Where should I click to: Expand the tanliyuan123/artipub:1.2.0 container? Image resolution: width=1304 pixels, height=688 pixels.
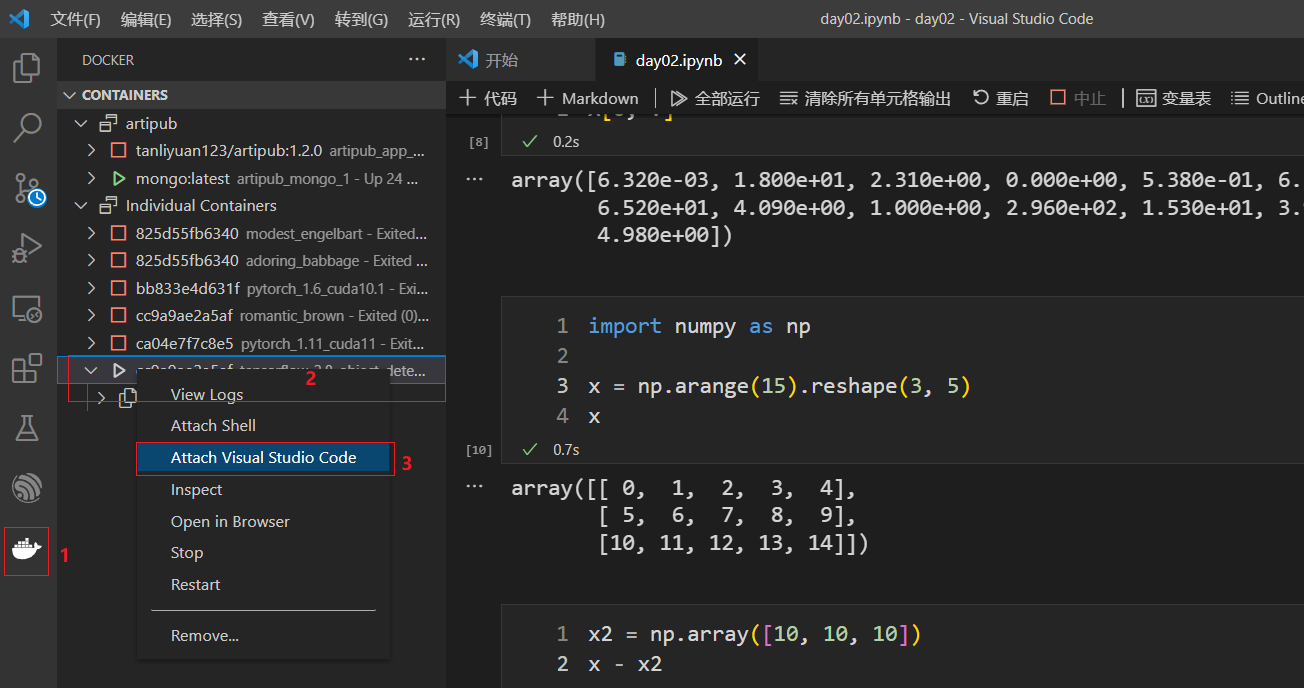coord(92,150)
